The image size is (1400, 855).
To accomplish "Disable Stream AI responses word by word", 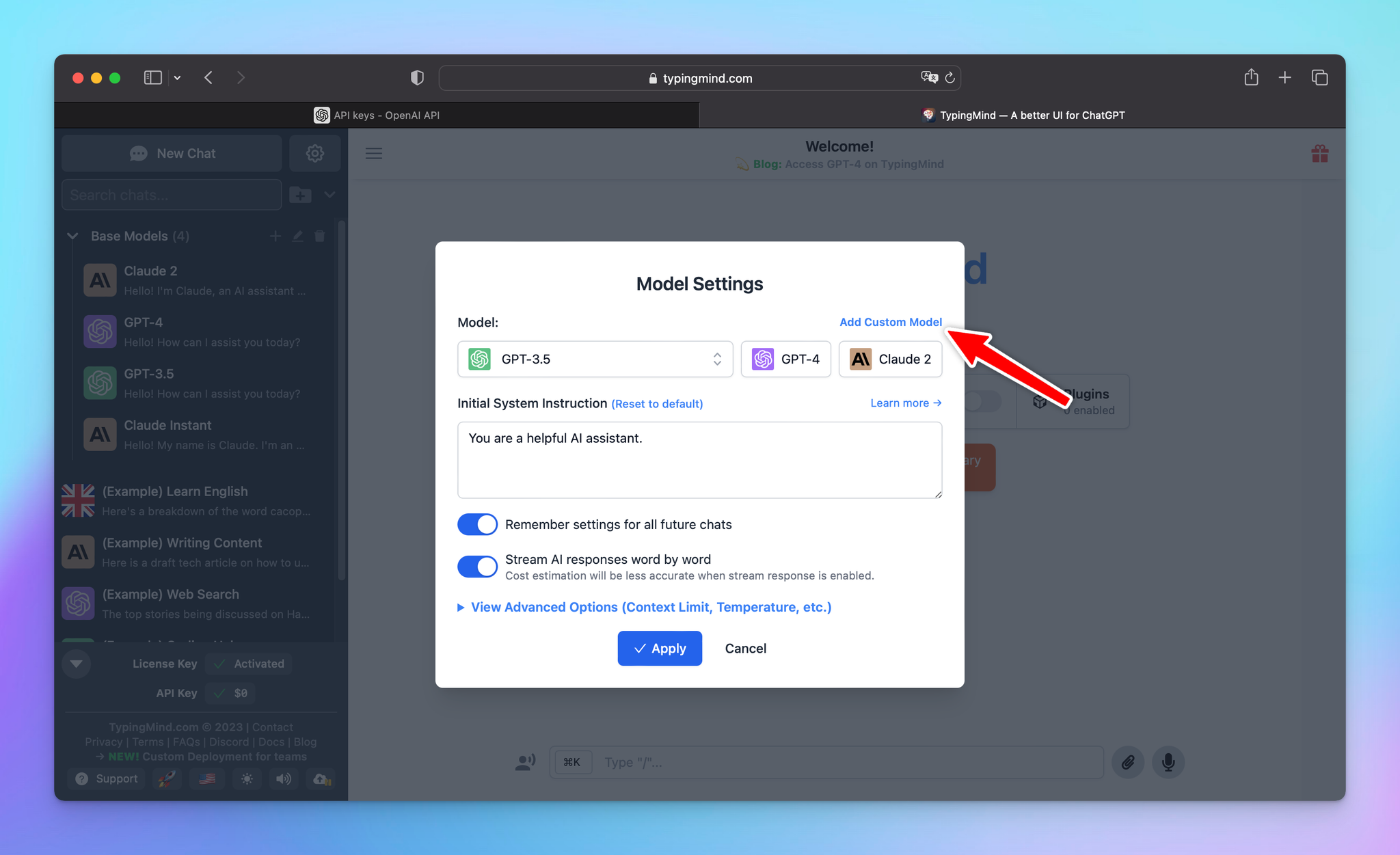I will pos(477,567).
